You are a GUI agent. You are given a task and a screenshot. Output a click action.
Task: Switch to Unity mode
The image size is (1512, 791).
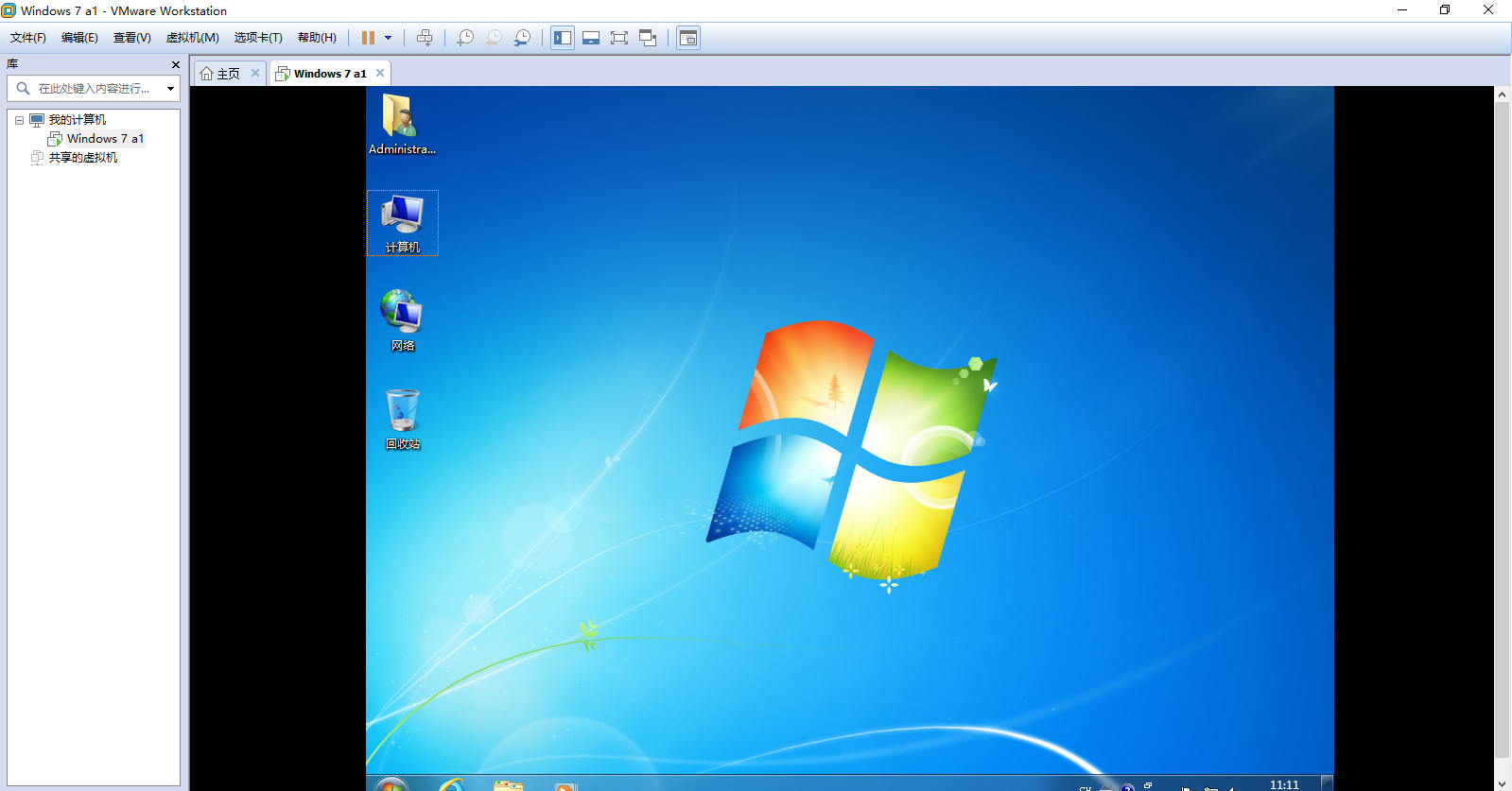pyautogui.click(x=648, y=38)
